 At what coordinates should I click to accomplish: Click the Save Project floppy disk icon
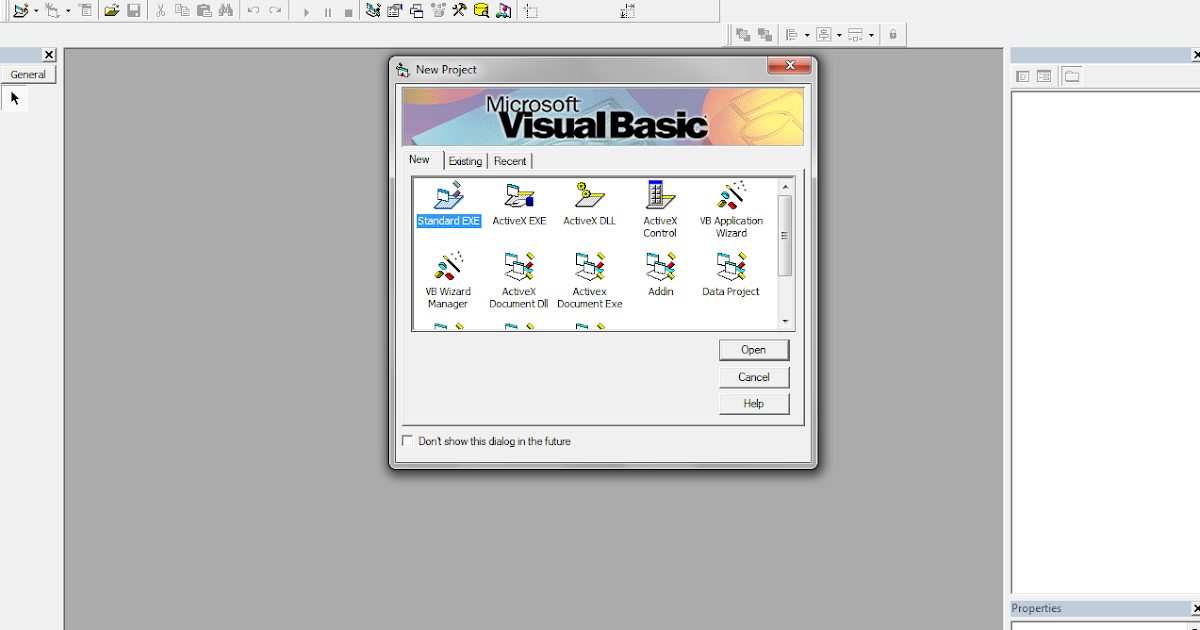coord(134,11)
